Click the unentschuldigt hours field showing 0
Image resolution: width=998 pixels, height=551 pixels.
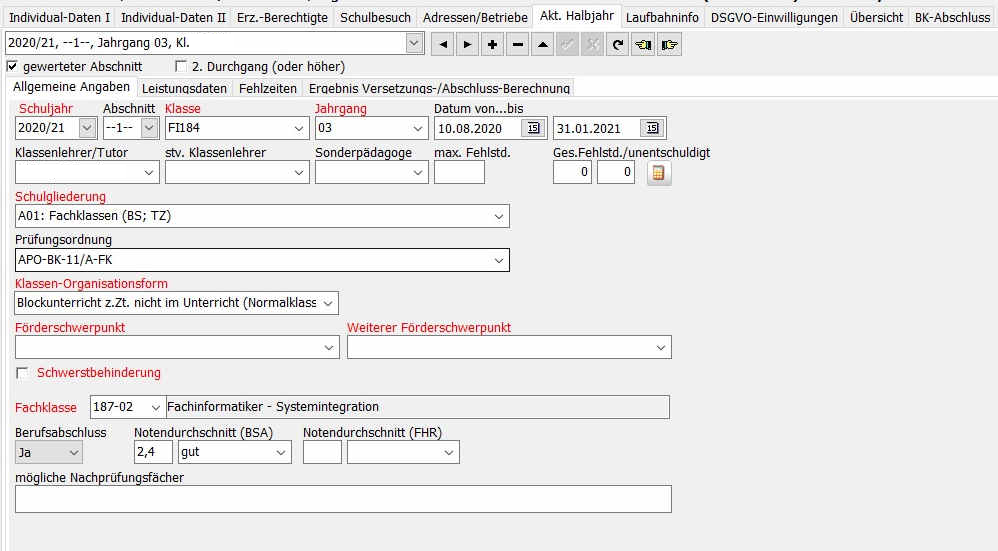[x=615, y=172]
